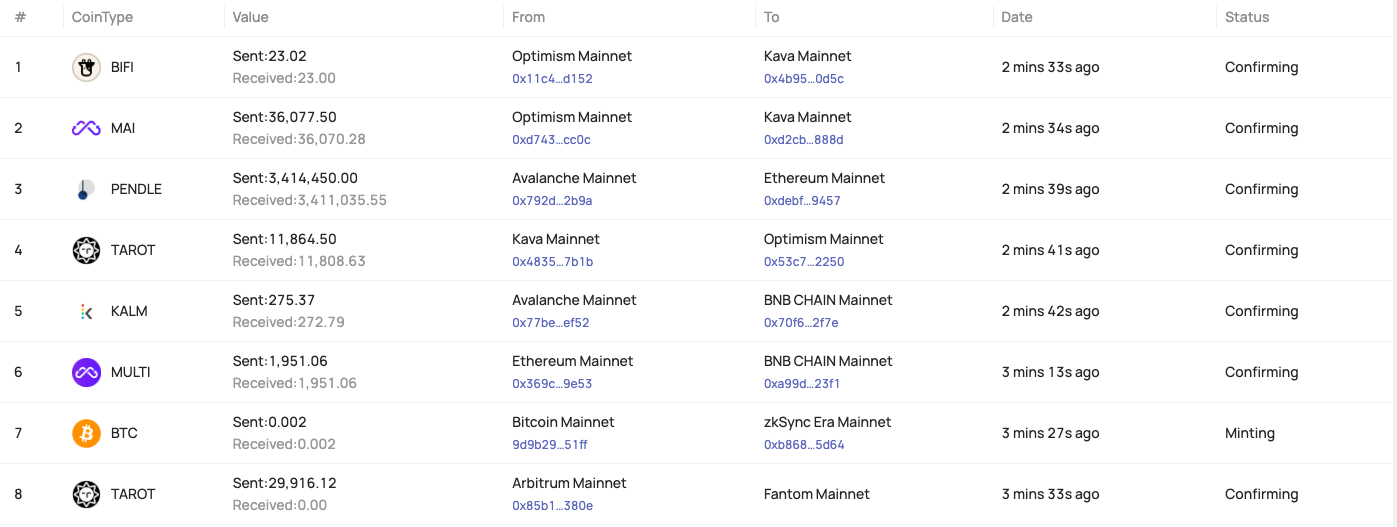Open recipient address 0xdebf...9457

[802, 201]
